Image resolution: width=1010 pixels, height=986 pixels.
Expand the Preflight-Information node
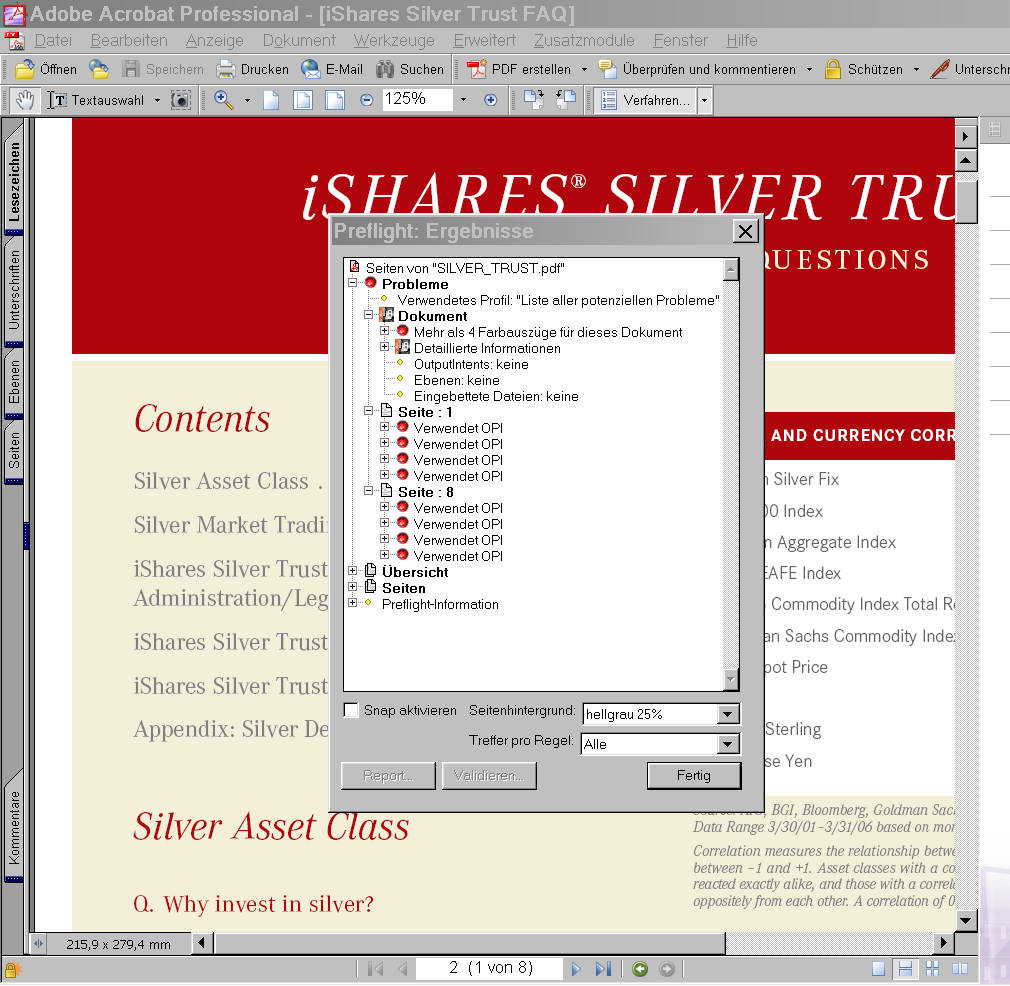point(352,603)
